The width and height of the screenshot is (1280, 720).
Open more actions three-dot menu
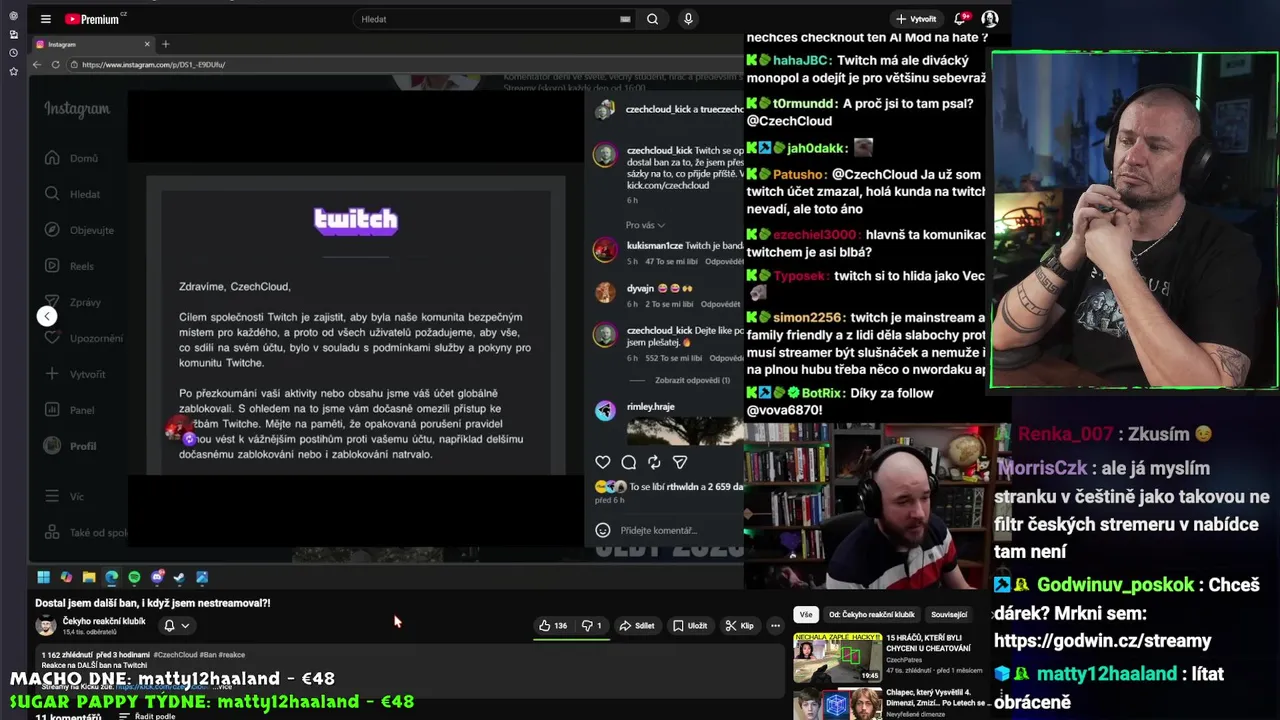[775, 625]
